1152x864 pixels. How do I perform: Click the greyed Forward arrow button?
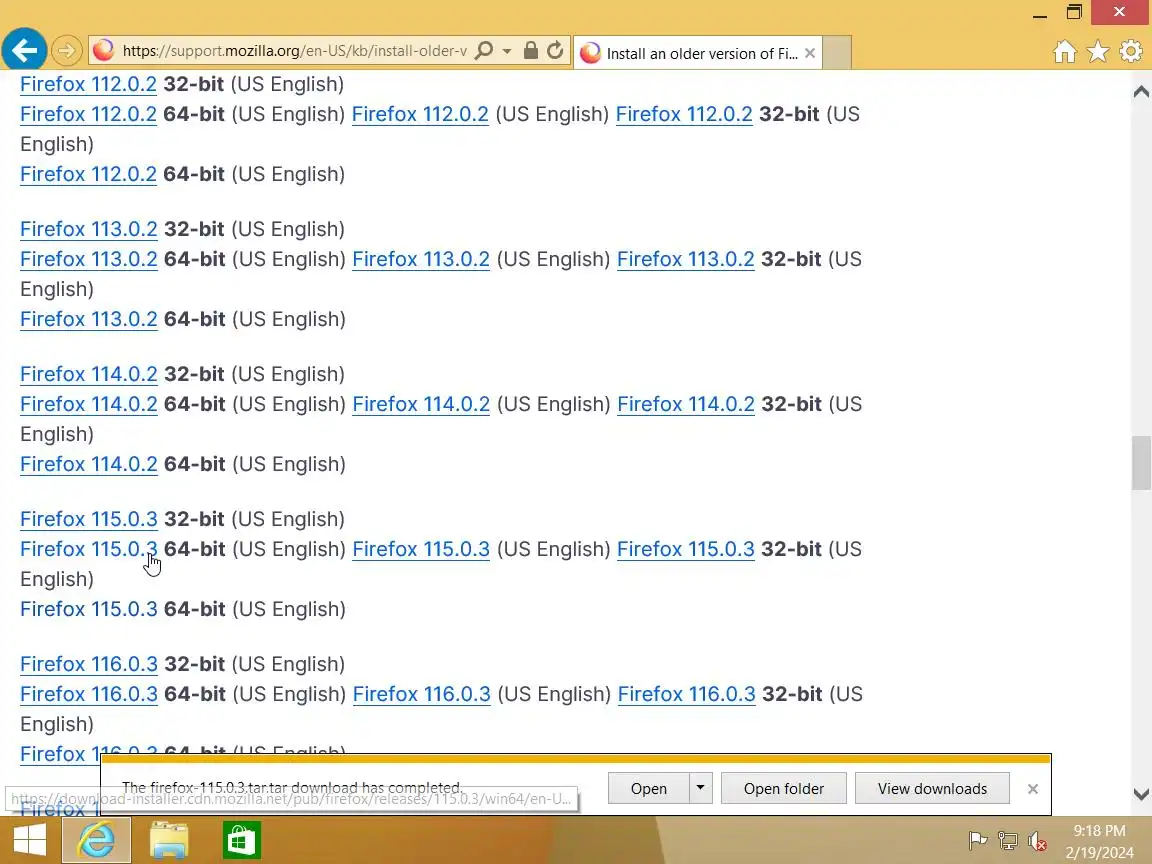[x=66, y=51]
